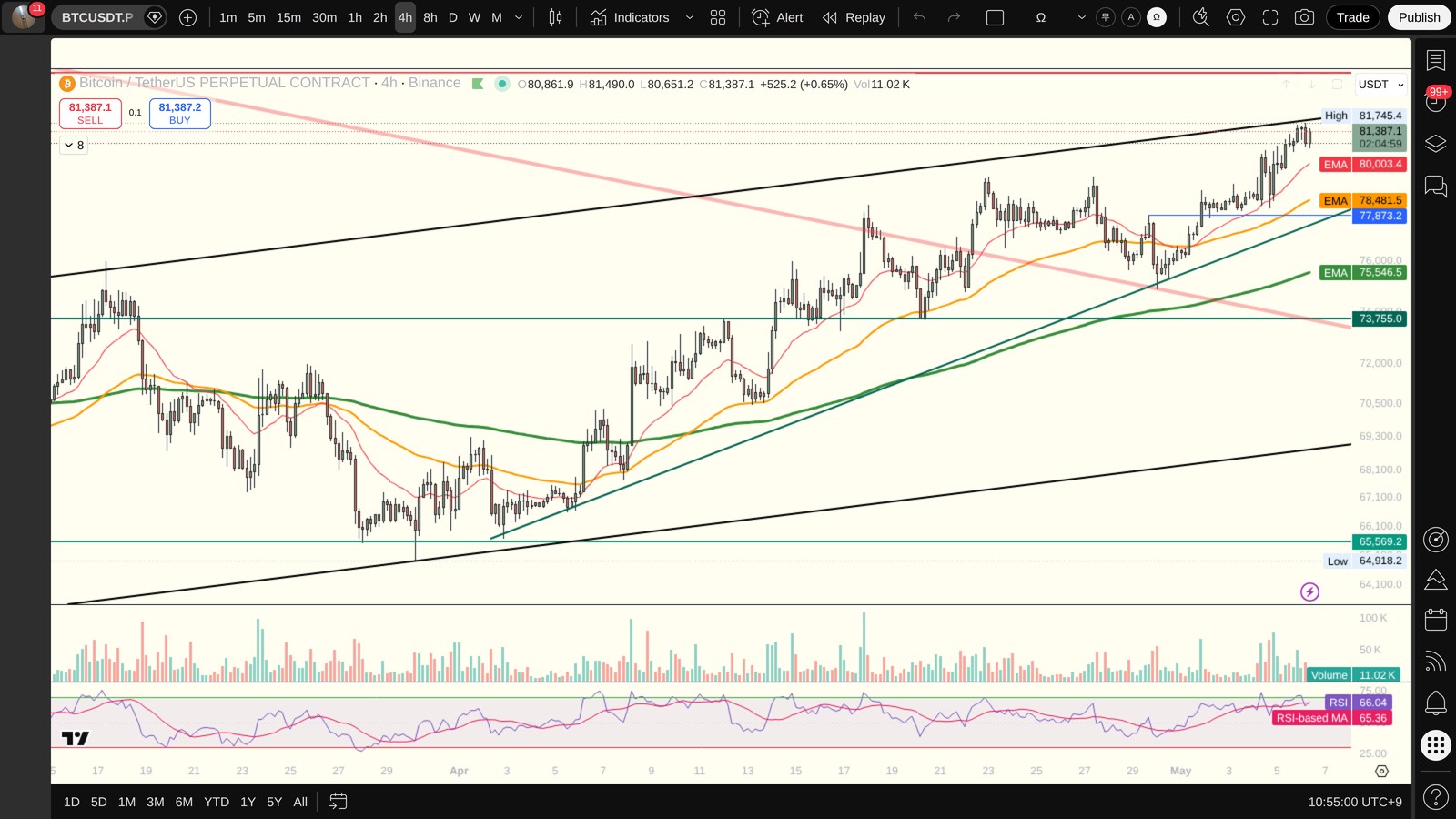Toggle the A auto scale button

click(1131, 17)
